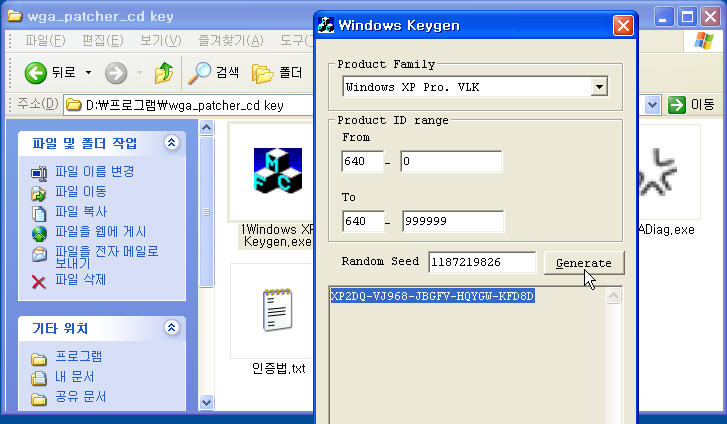Open the 즐겨찾기(A) menu in Explorer

(230, 41)
